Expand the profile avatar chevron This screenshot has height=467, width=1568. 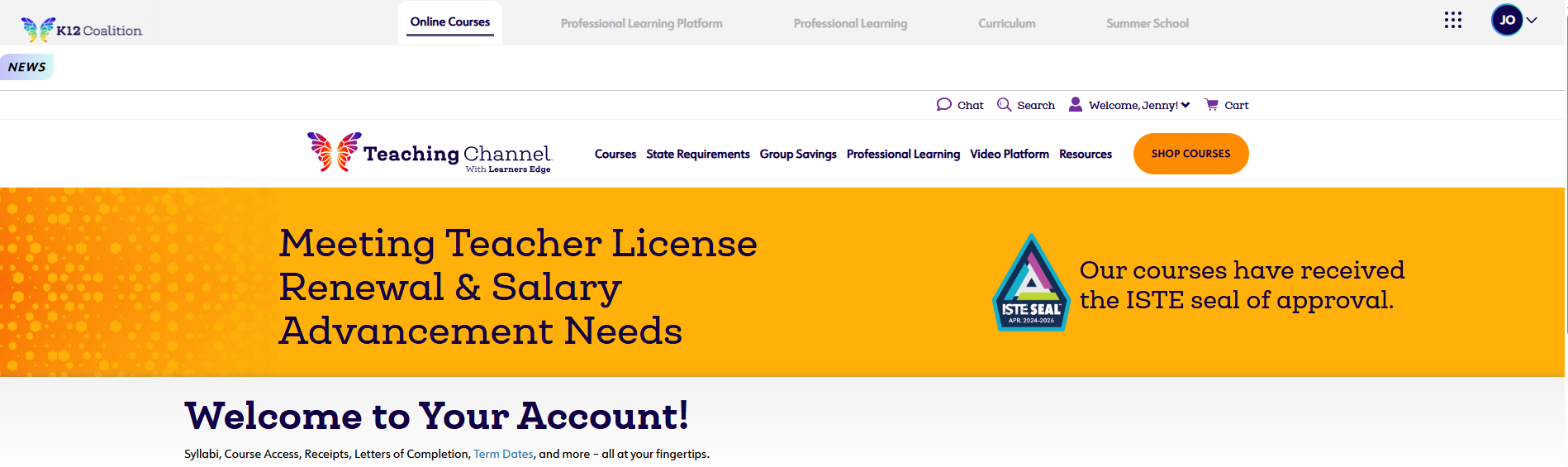pyautogui.click(x=1532, y=20)
